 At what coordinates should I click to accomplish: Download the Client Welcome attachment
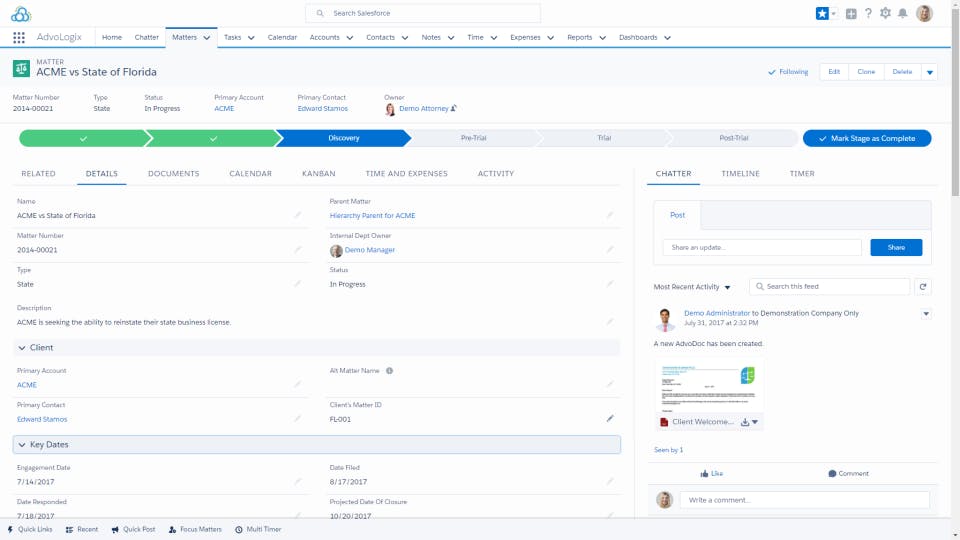[744, 422]
